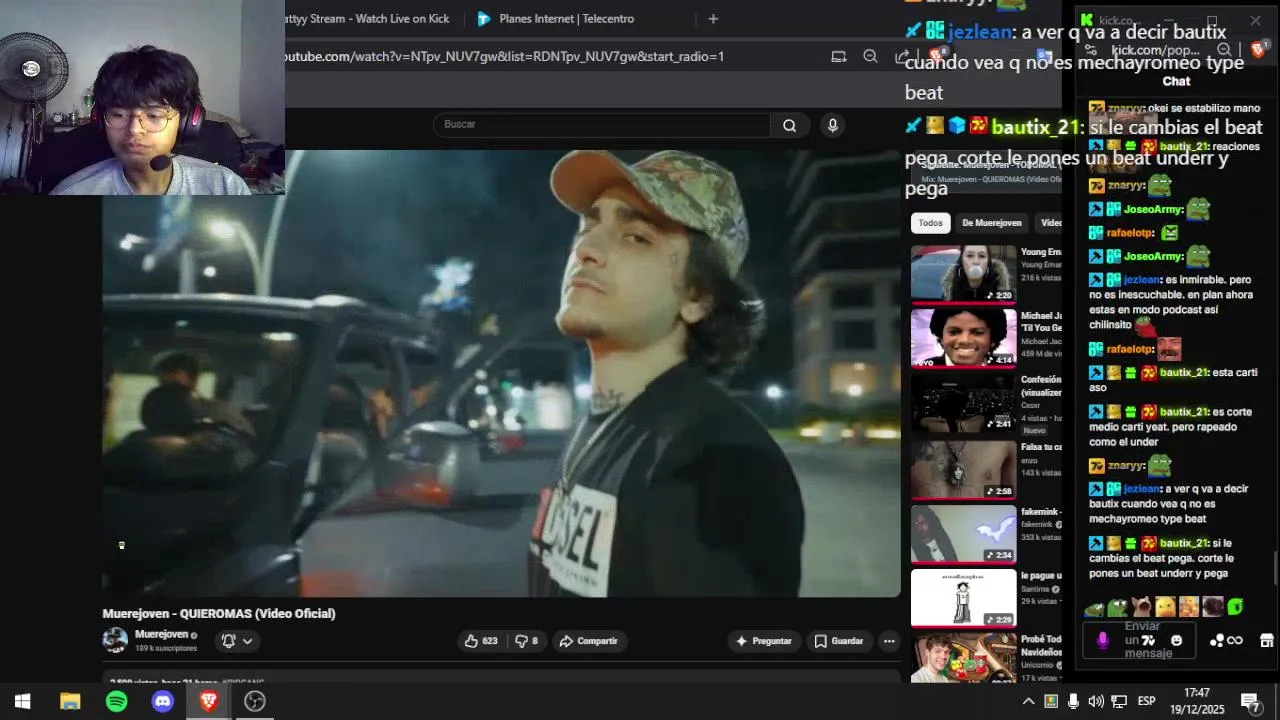Select the Todos filter chip
This screenshot has height=720, width=1280.
(930, 223)
